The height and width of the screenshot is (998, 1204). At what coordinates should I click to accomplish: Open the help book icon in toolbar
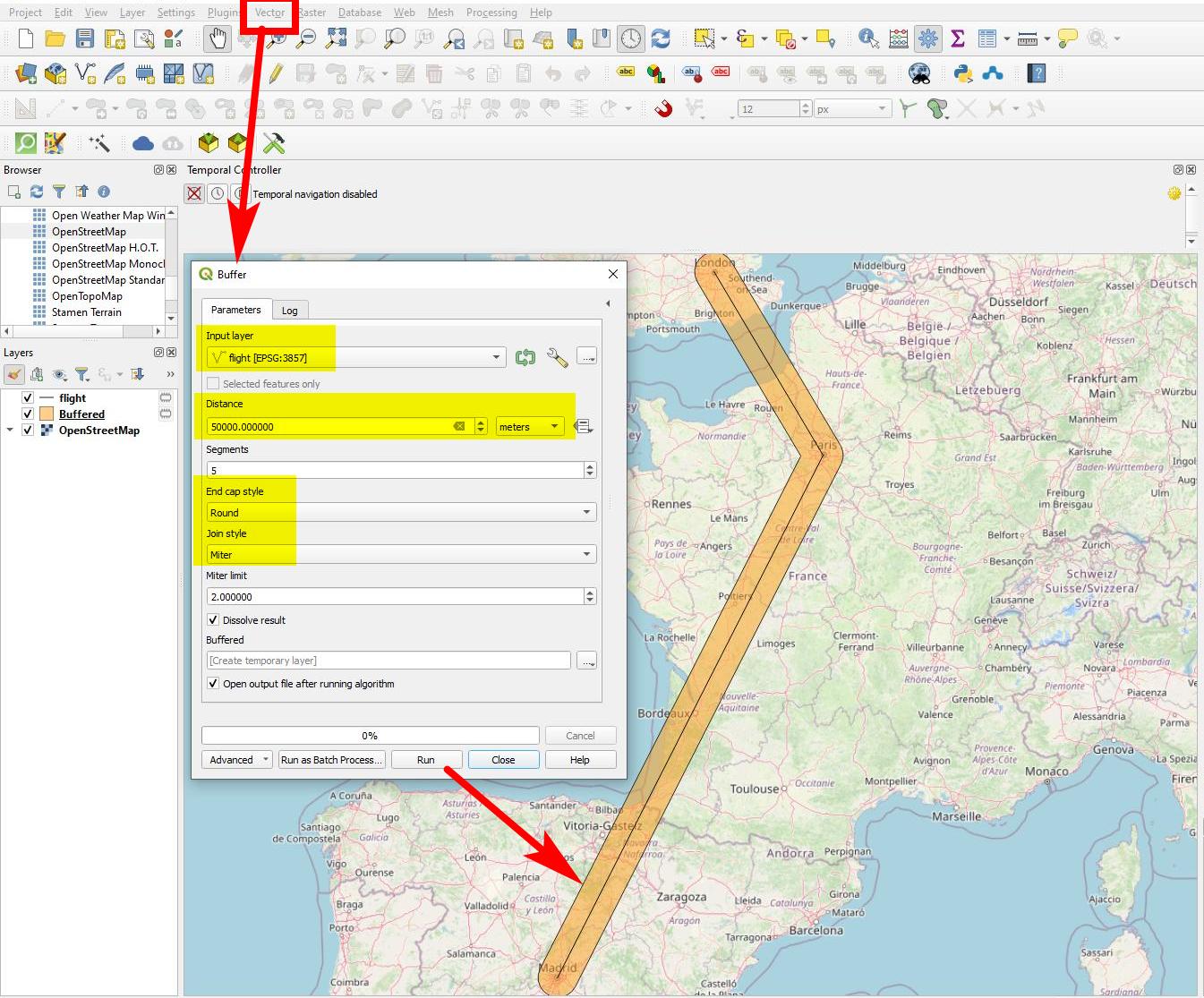1037,73
